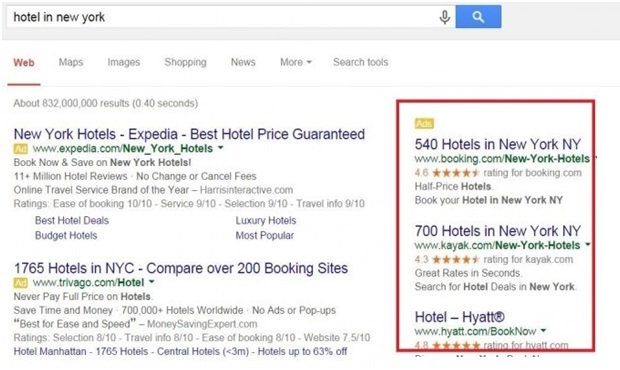Expand the arrow beside hyatt.com/BookNow
This screenshot has height=370, width=620.
543,330
